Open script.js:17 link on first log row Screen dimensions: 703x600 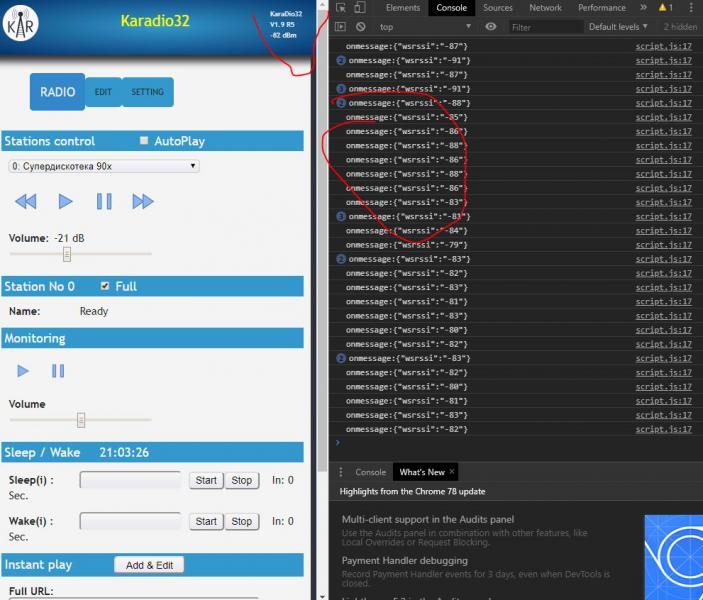tap(664, 46)
